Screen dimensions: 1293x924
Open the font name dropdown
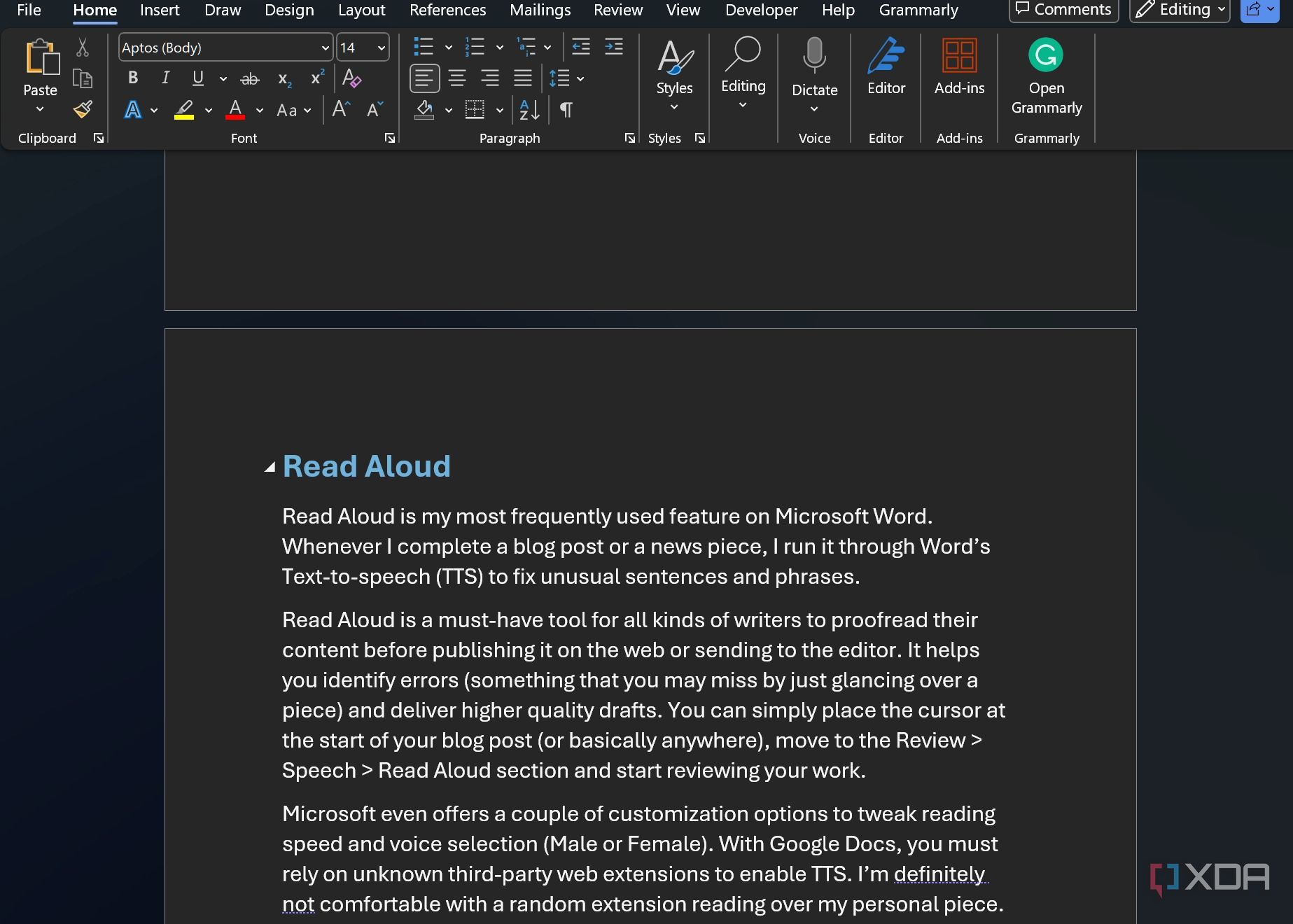pos(325,48)
